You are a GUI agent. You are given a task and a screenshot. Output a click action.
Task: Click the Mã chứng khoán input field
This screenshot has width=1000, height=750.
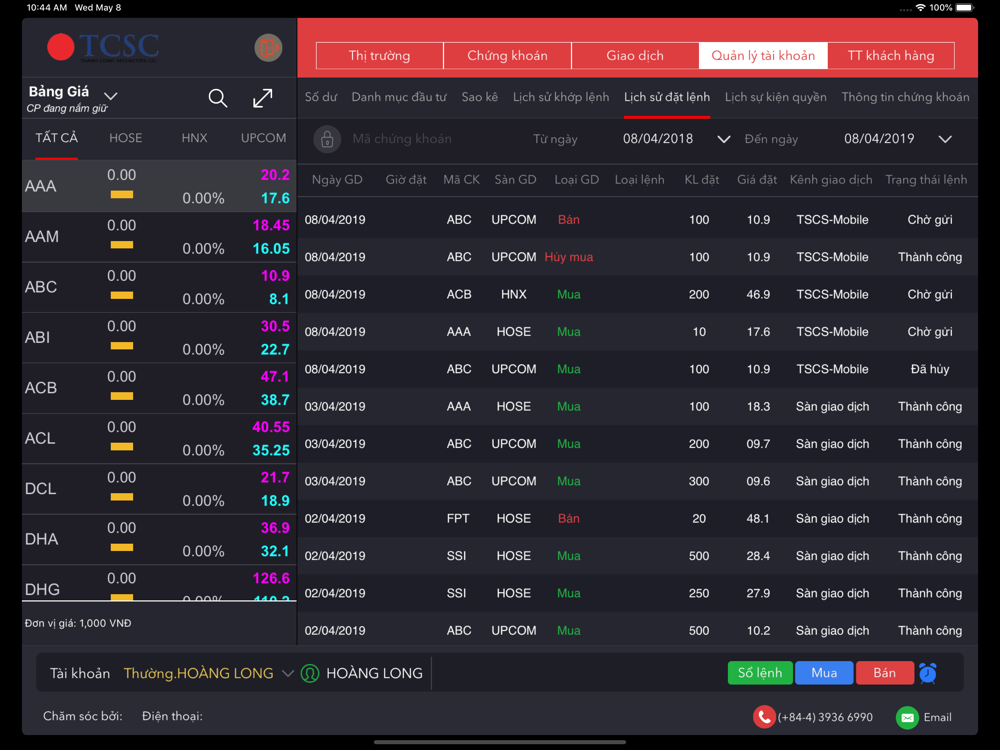click(430, 139)
